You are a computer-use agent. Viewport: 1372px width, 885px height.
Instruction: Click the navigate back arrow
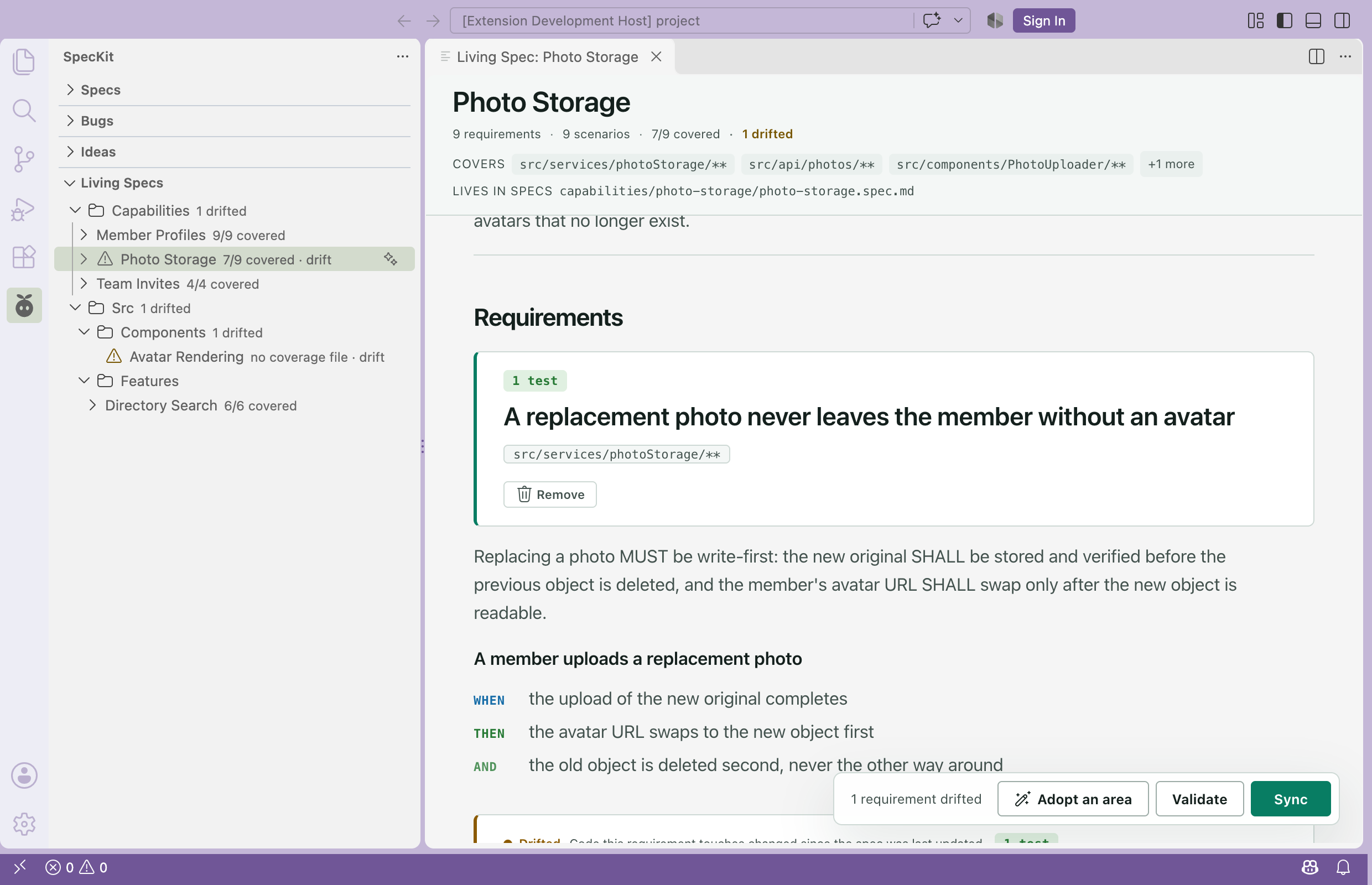coord(404,21)
